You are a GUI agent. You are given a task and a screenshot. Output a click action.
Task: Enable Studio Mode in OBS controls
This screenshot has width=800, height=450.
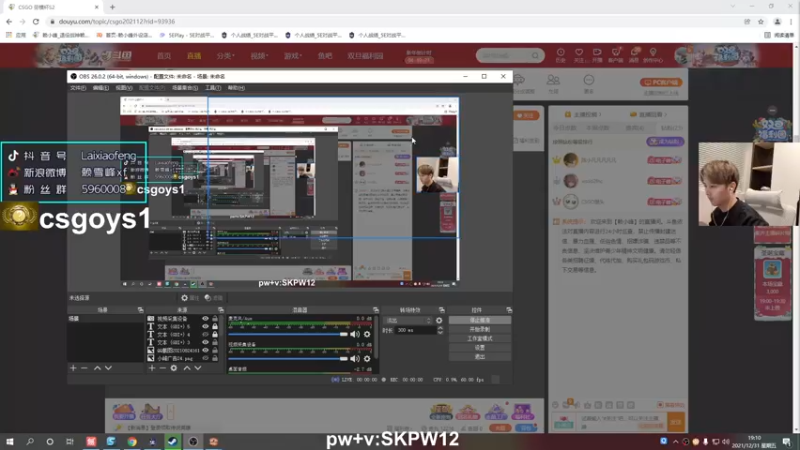coord(480,339)
